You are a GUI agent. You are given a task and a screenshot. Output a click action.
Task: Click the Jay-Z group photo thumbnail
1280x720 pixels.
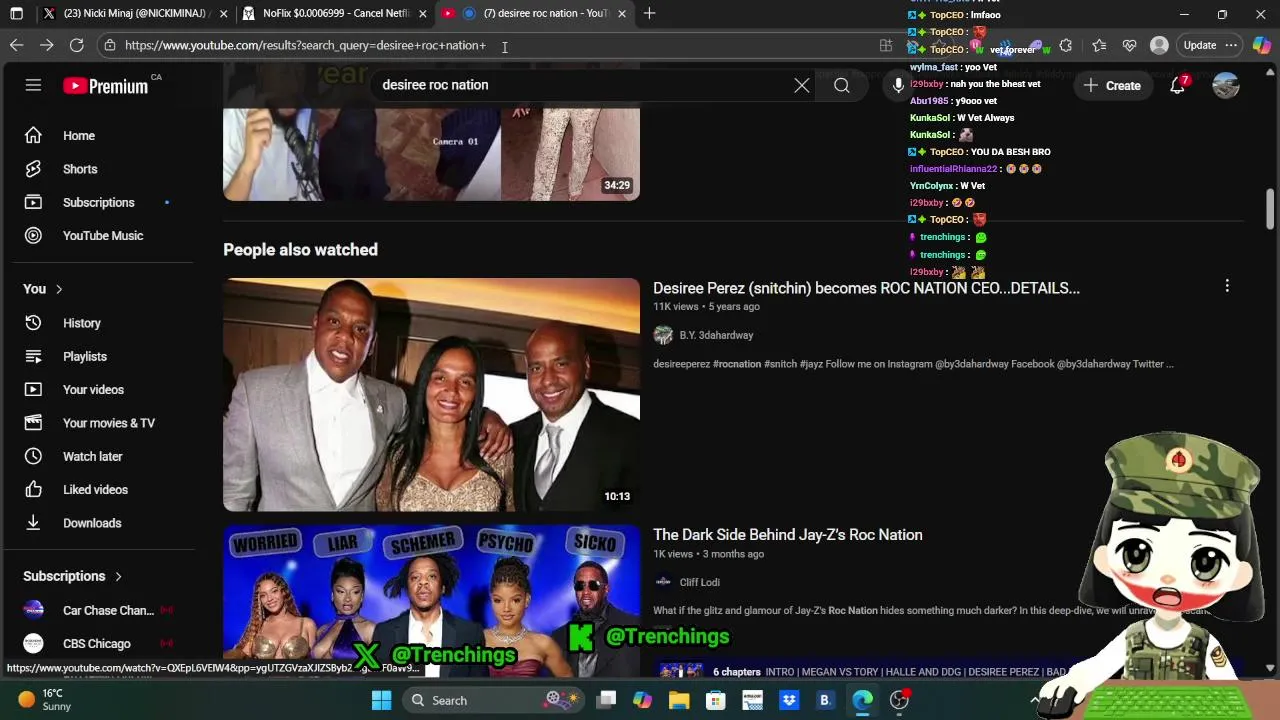click(431, 395)
